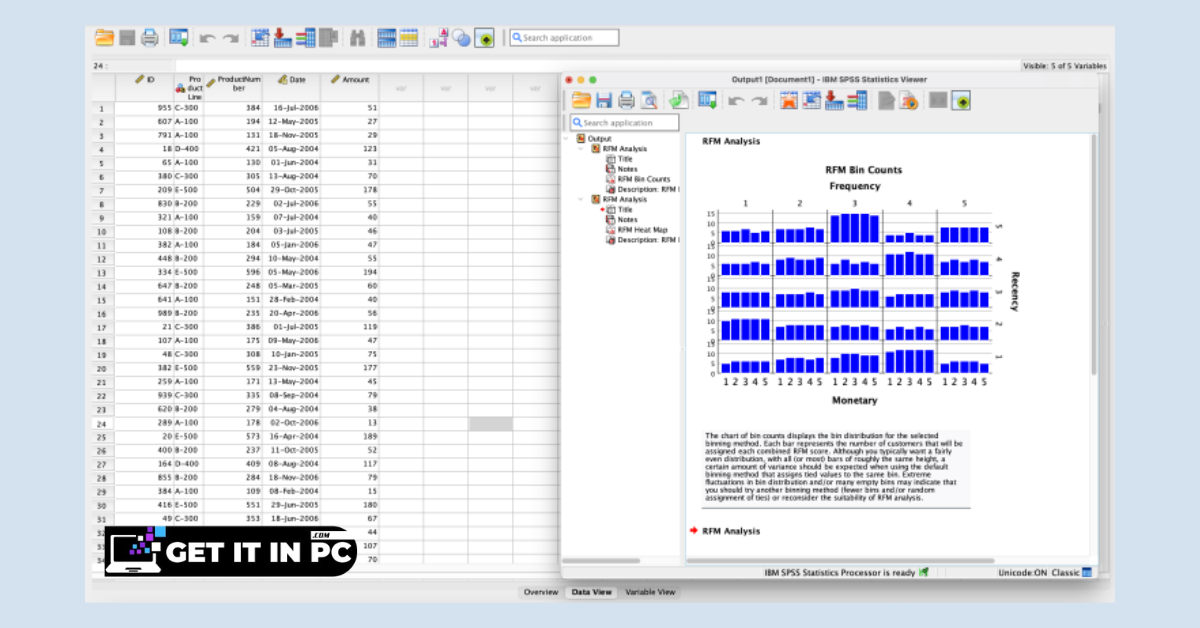Viewport: 1200px width, 628px height.
Task: Go to case icon in Viewer toolbar
Action: pyautogui.click(x=811, y=100)
